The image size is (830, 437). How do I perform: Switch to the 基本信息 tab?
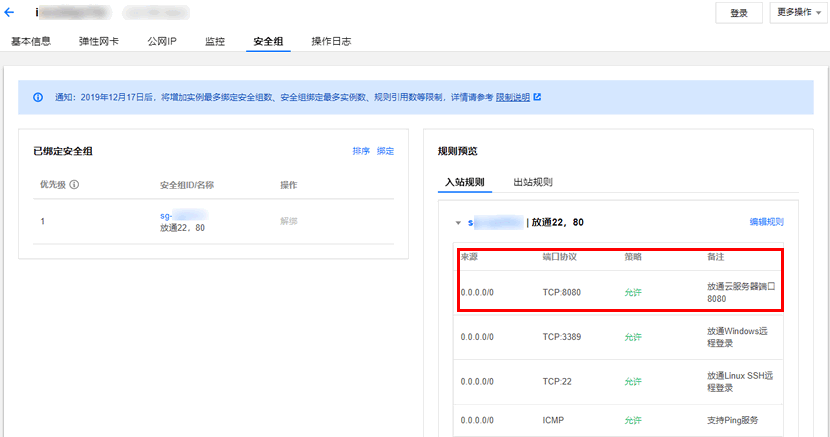point(31,42)
